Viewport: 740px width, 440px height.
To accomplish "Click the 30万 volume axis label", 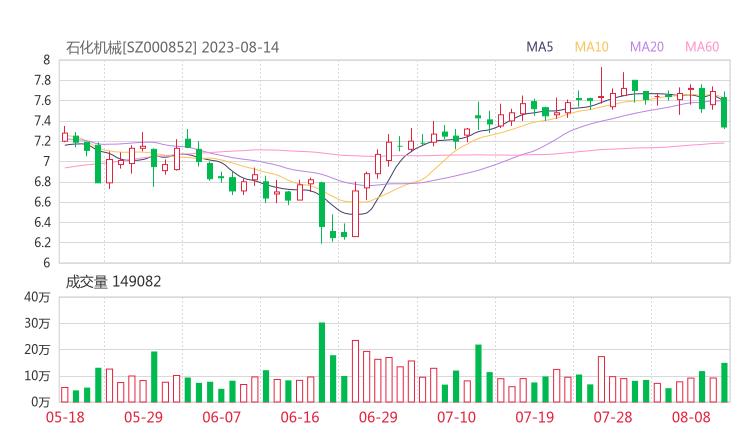I will click(x=37, y=323).
